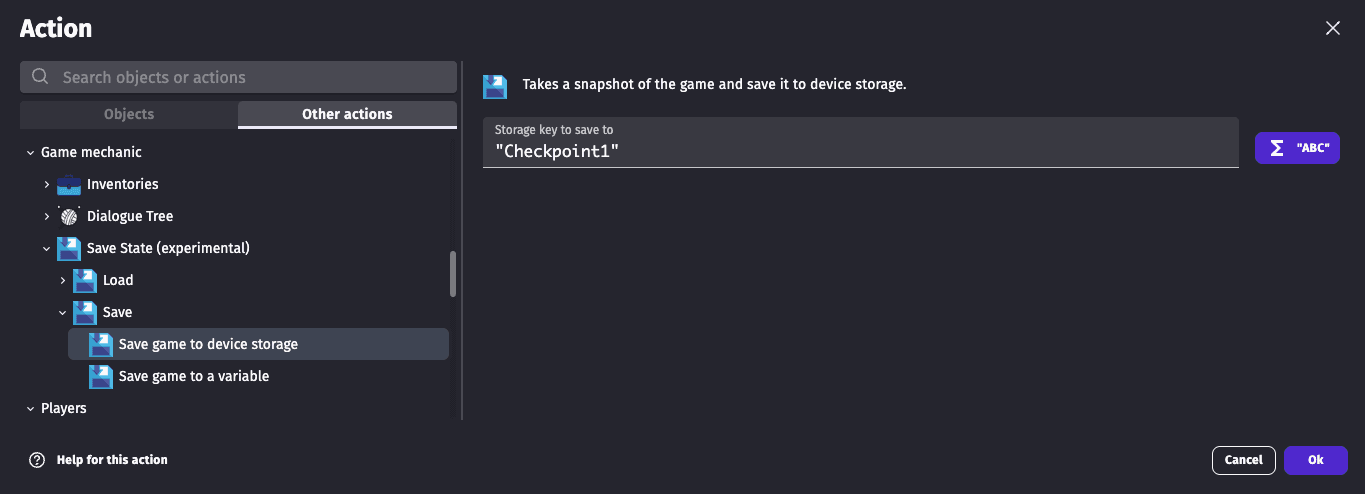Screen dimensions: 1365x494
Task: Click the Dialogue Tree yarn icon
Action: pyautogui.click(x=69, y=216)
